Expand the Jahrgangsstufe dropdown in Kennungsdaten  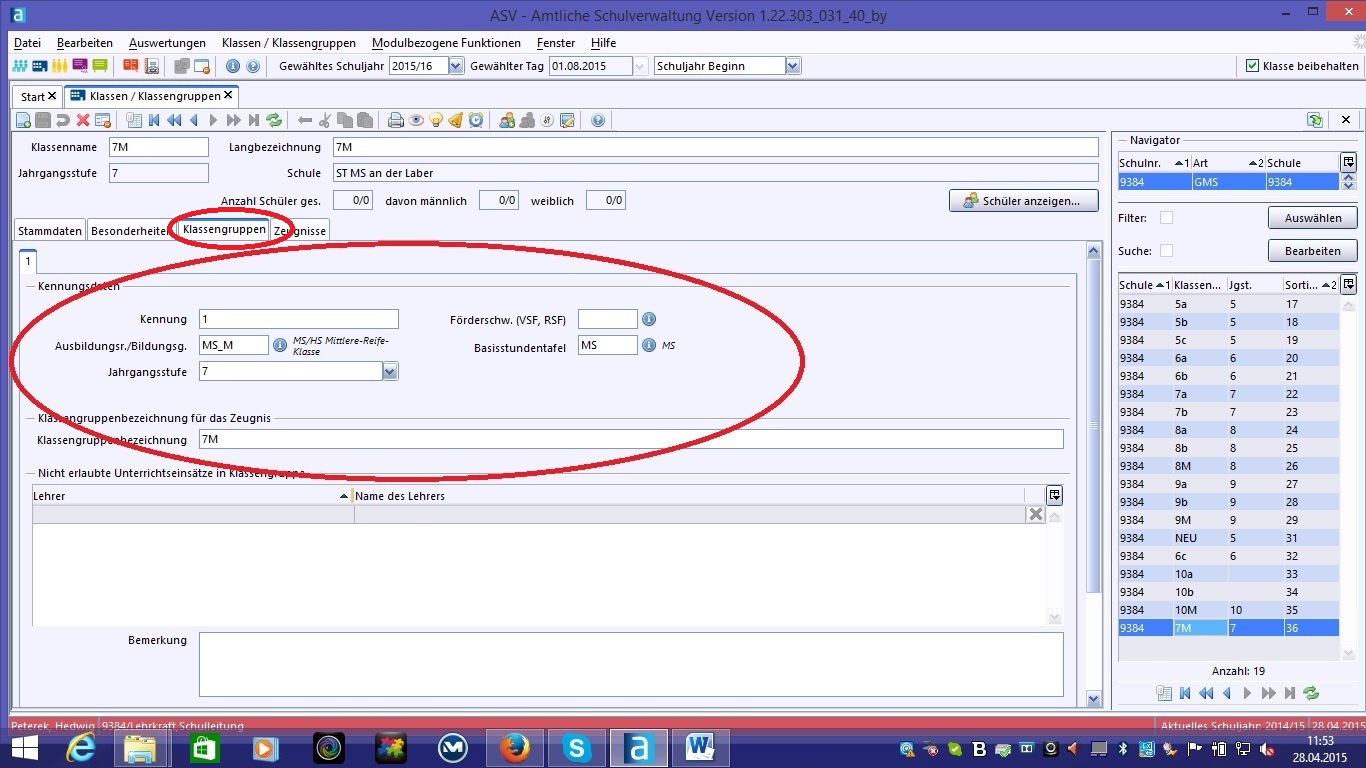pyautogui.click(x=390, y=371)
